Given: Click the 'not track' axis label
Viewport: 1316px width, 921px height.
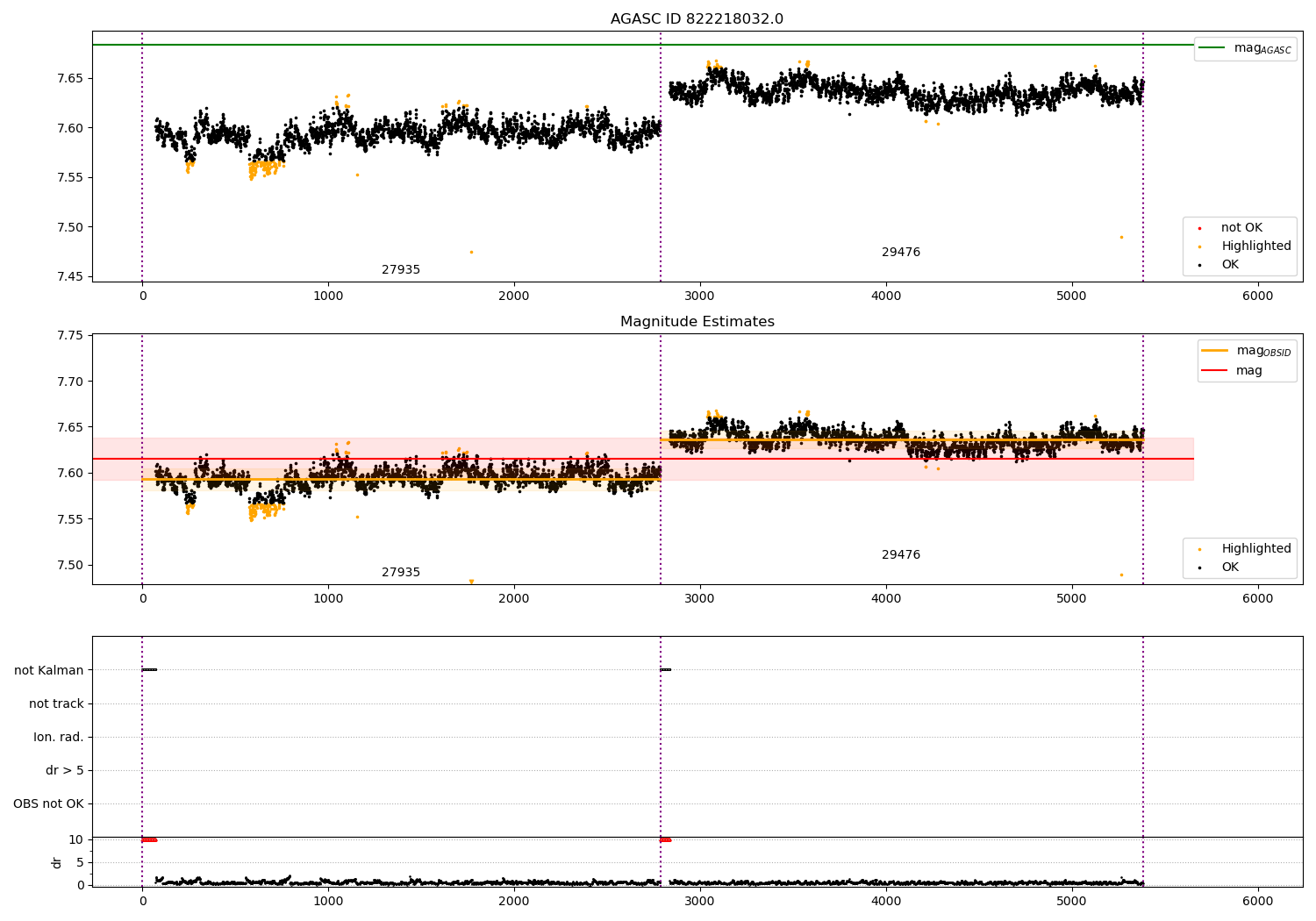Looking at the screenshot, I should (56, 703).
